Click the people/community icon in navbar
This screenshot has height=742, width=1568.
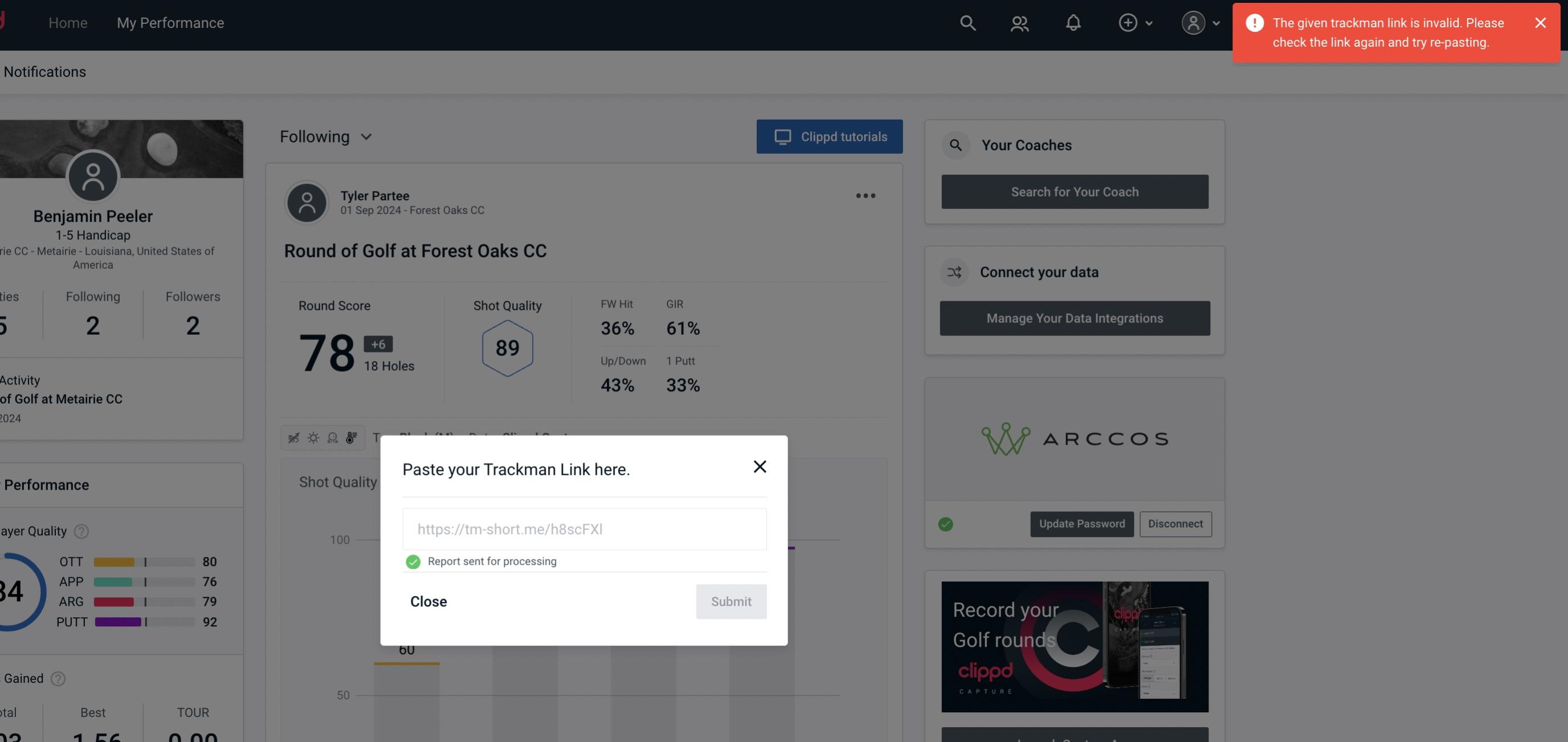click(x=1018, y=22)
